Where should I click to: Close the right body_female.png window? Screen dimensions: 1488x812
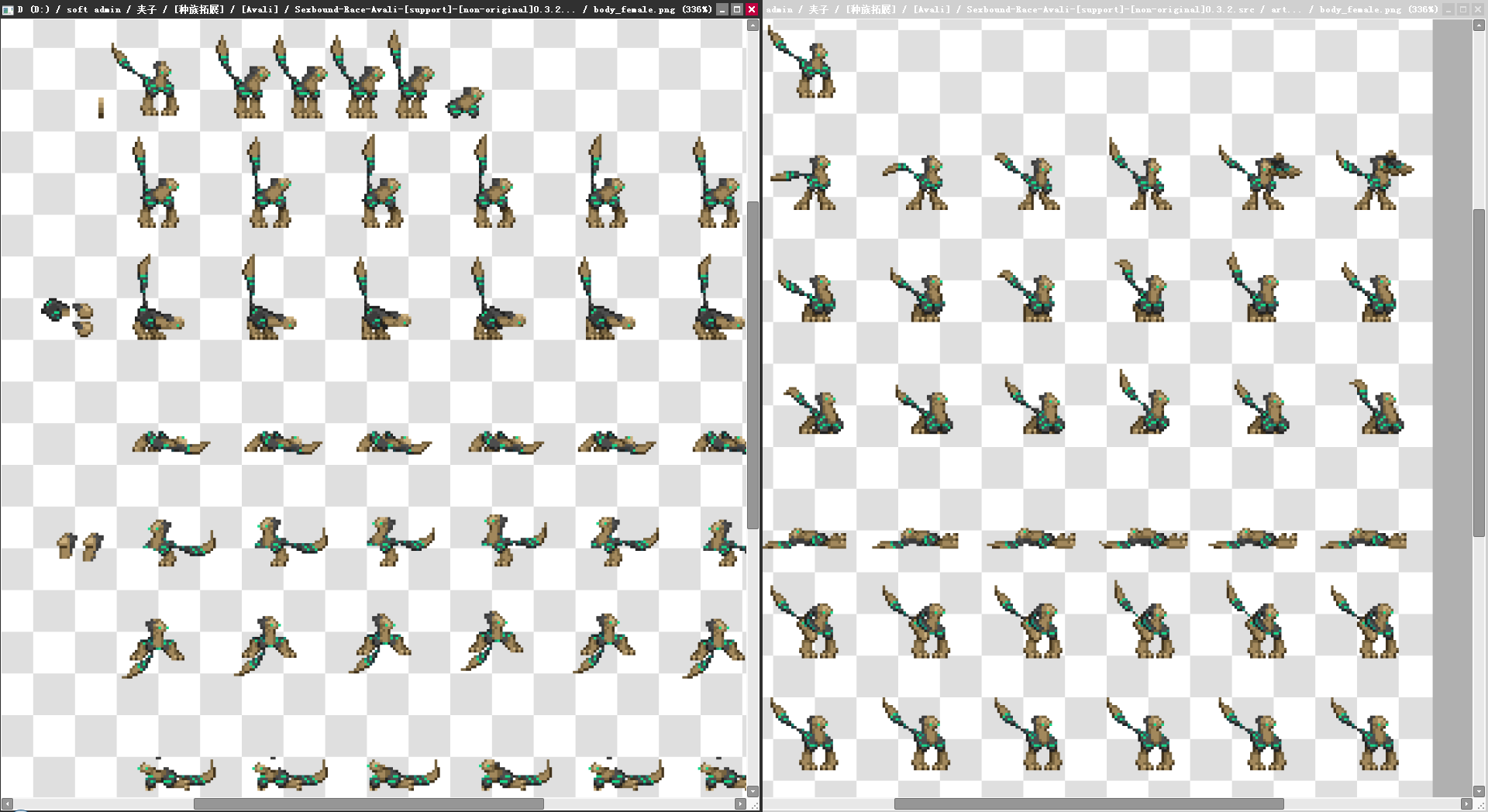[x=1478, y=9]
